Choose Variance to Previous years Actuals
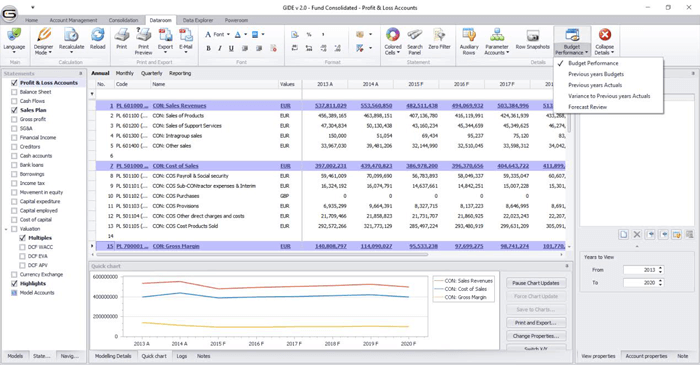The height and width of the screenshot is (365, 700). 609,96
